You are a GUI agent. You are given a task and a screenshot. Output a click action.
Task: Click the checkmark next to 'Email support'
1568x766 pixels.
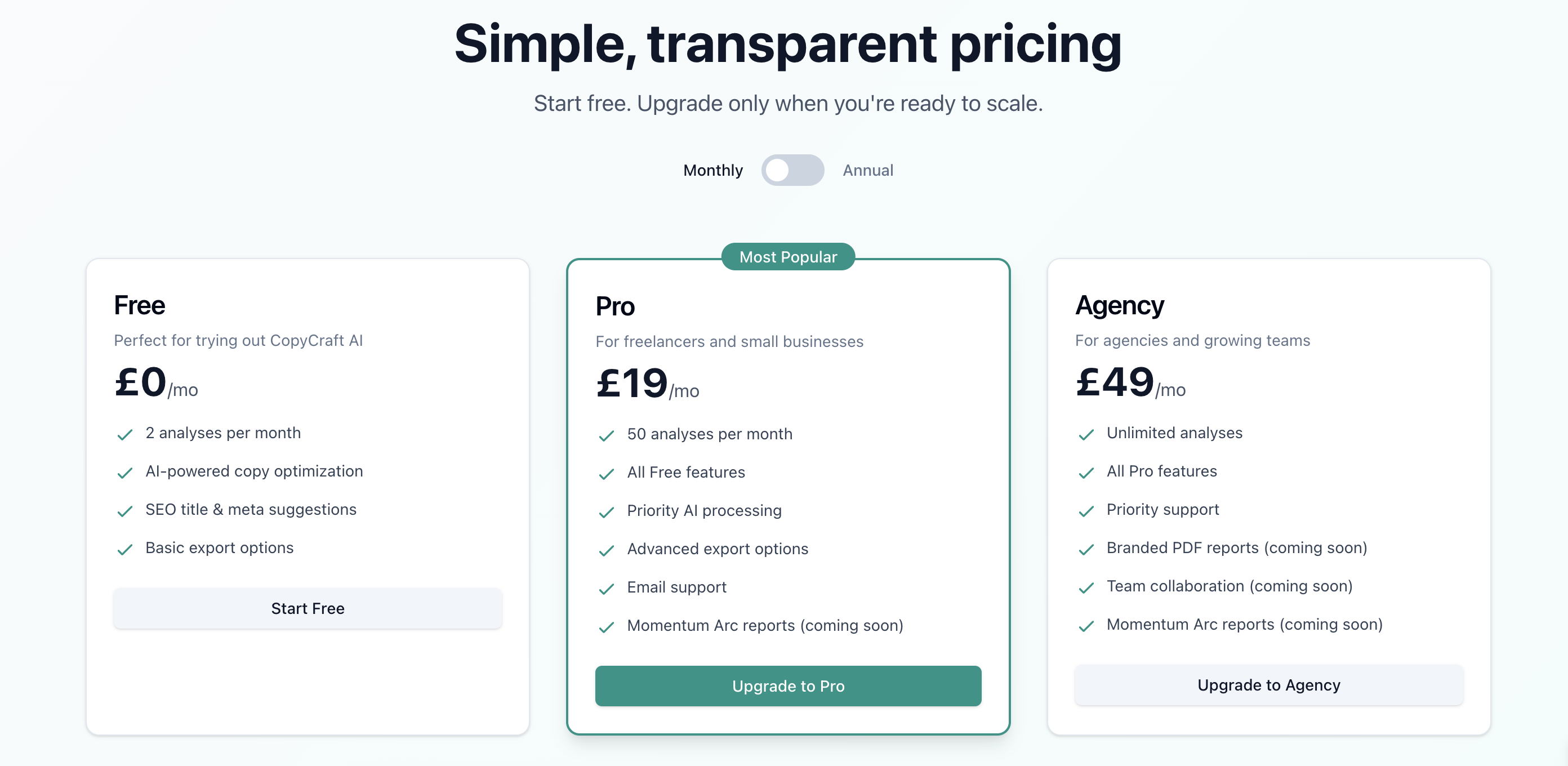point(606,589)
